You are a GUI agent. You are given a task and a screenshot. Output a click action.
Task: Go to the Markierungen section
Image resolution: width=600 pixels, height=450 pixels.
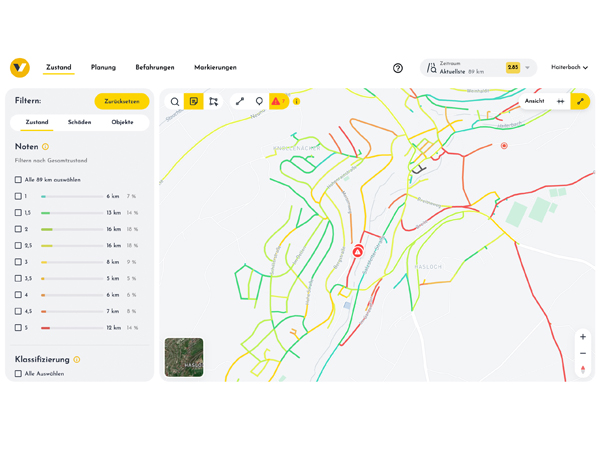click(x=215, y=68)
